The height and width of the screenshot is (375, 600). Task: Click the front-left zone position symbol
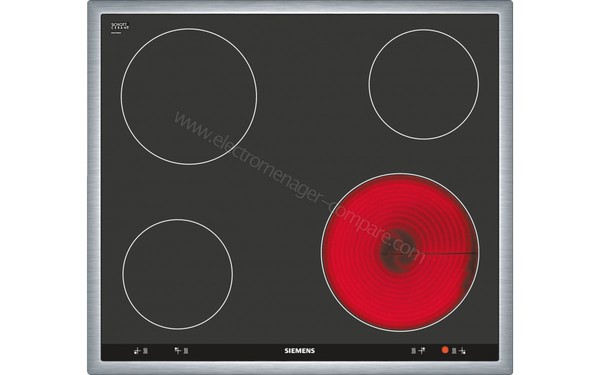[137, 351]
